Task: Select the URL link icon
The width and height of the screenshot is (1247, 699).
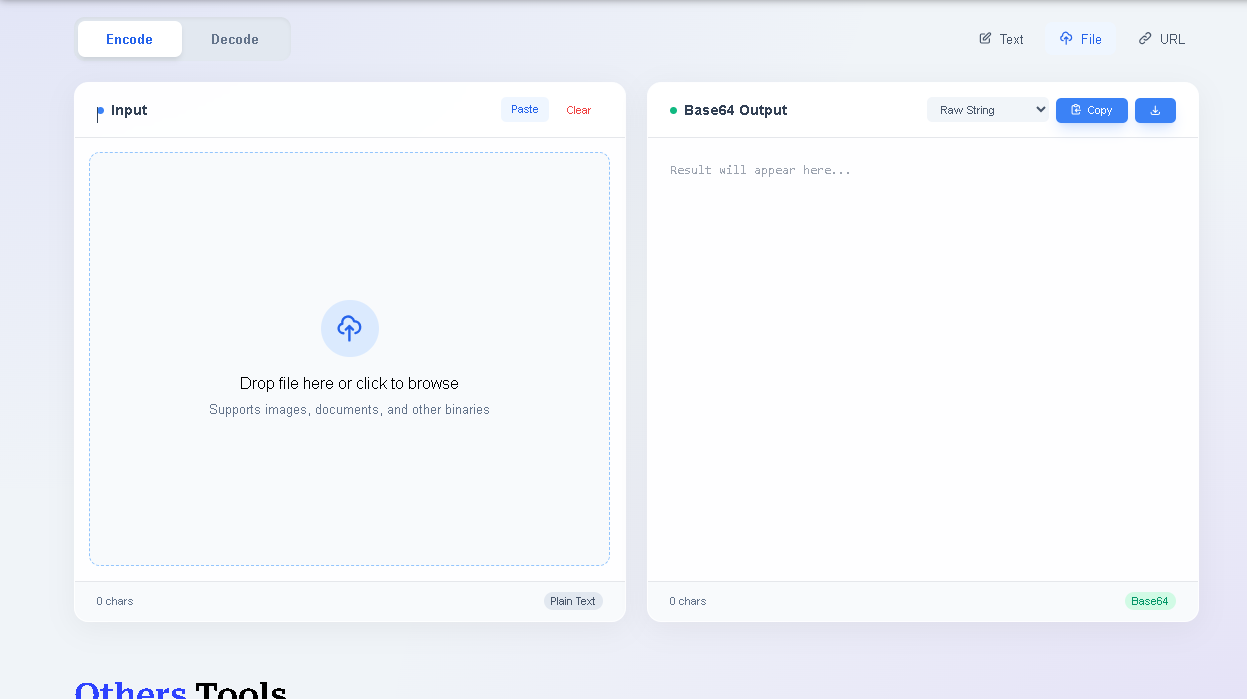Action: (1144, 38)
